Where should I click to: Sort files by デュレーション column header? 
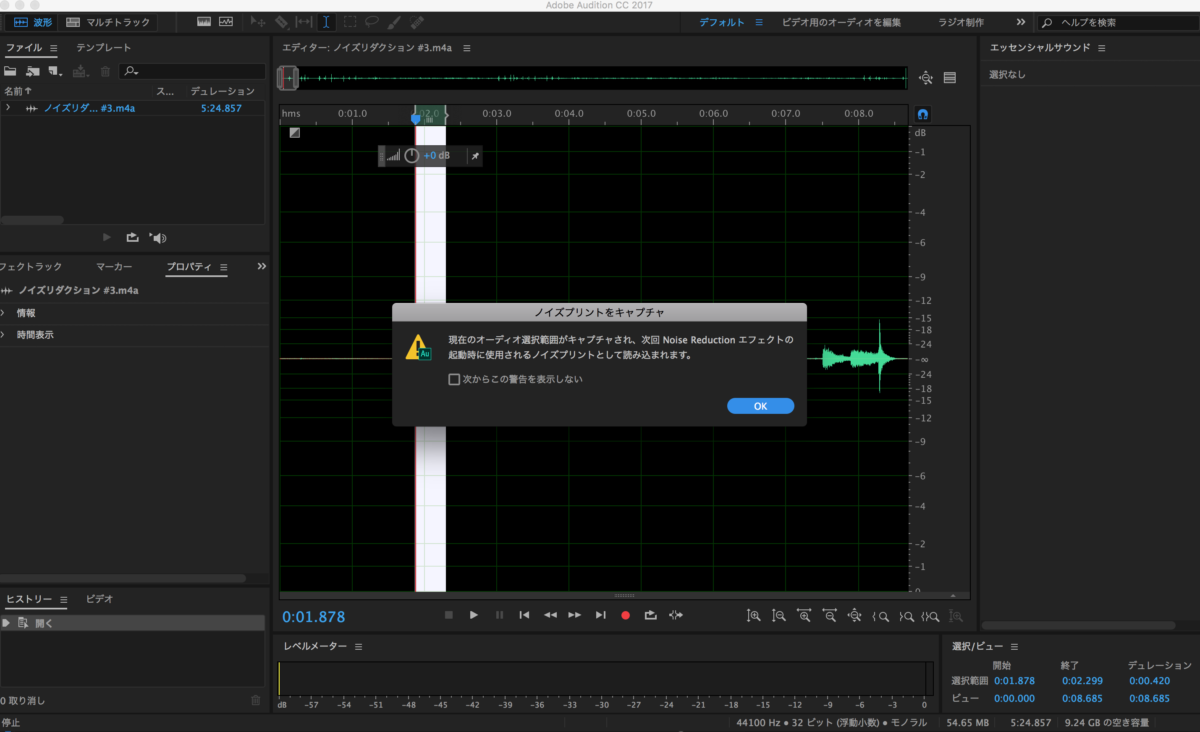[x=222, y=91]
